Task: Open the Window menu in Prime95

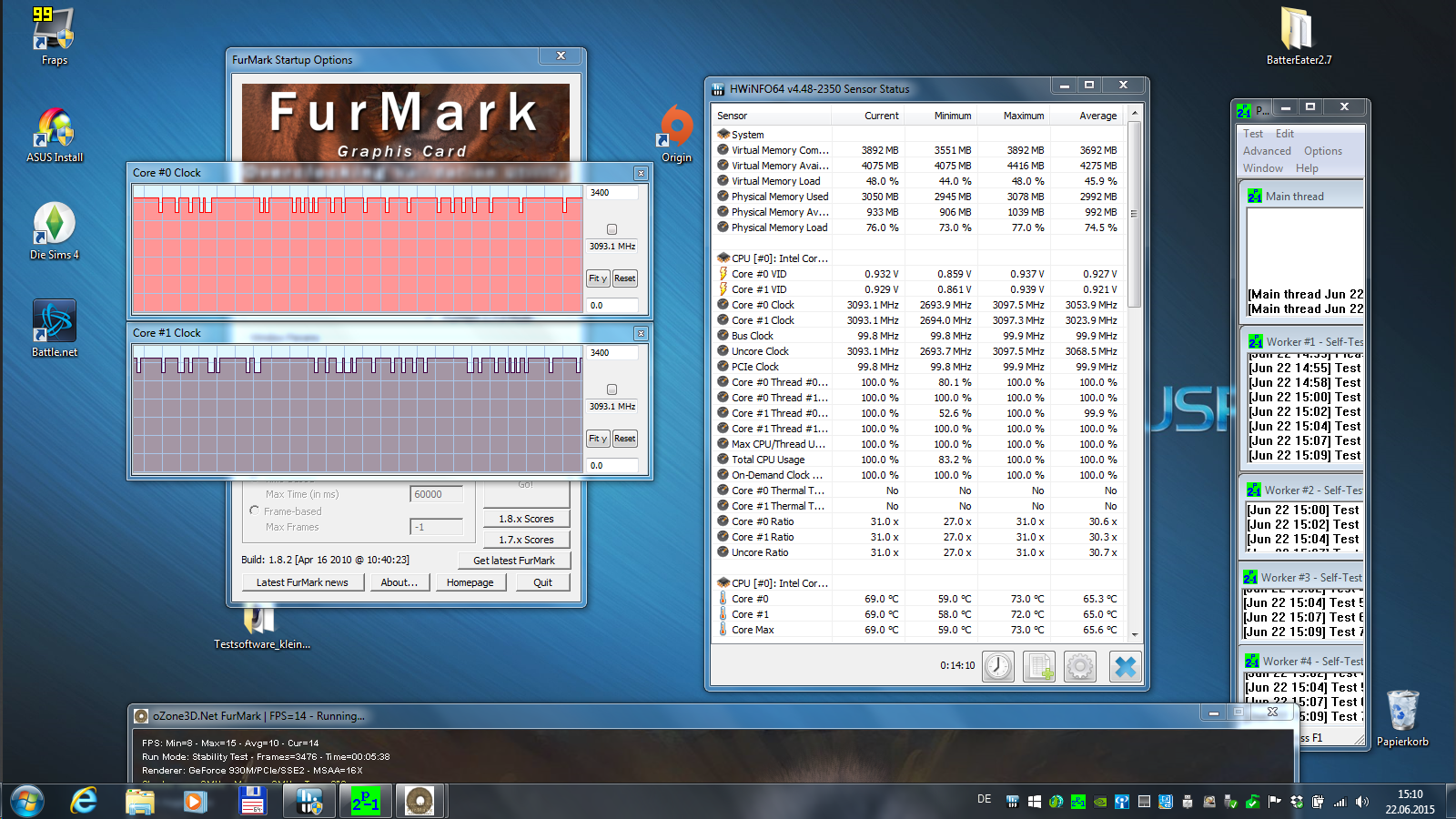Action: point(1263,168)
